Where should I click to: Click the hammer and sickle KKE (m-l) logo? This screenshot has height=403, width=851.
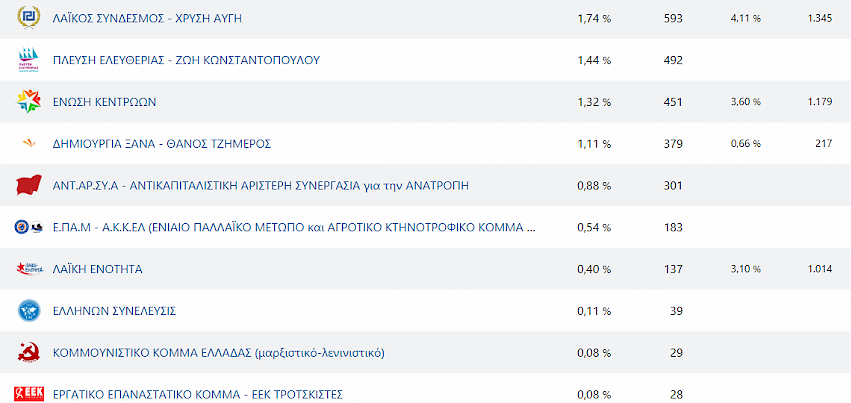pyautogui.click(x=28, y=353)
